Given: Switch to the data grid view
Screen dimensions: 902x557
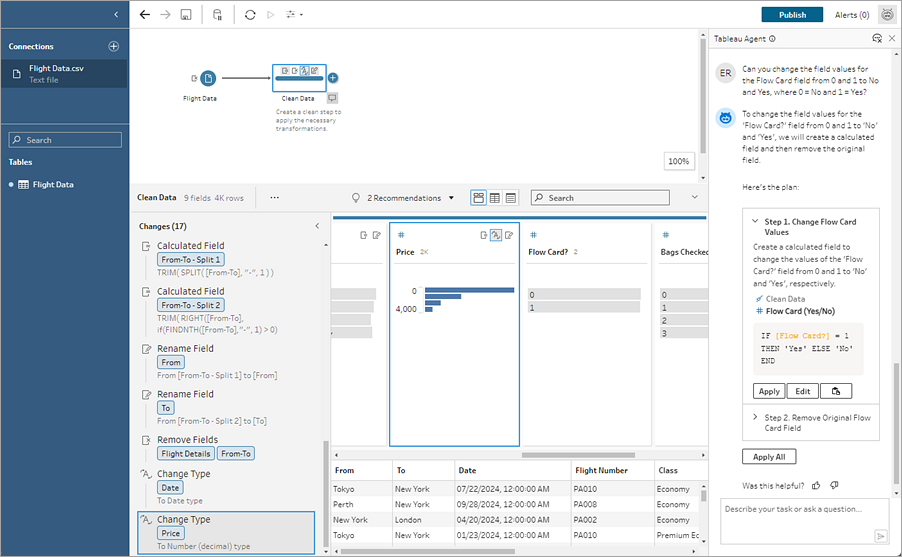Looking at the screenshot, I should (494, 198).
